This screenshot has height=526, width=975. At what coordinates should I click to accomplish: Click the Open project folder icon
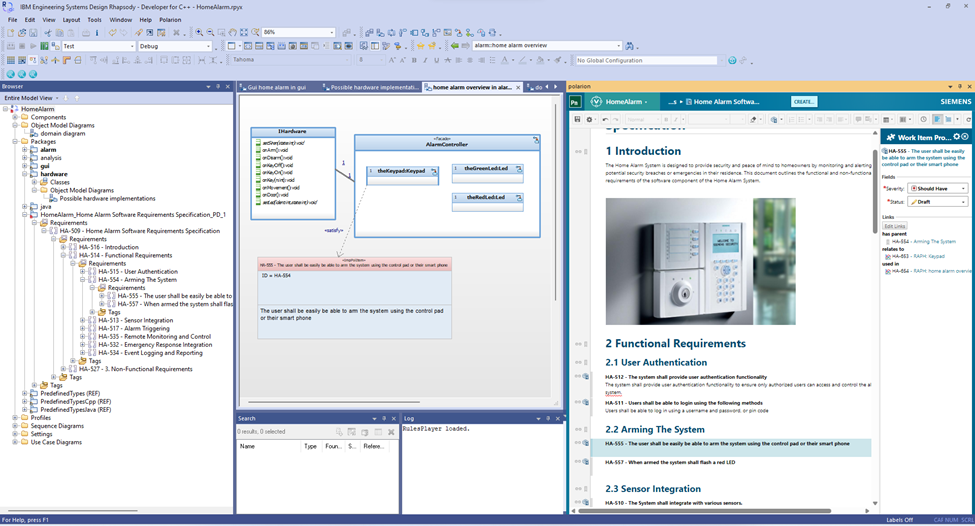click(x=22, y=32)
